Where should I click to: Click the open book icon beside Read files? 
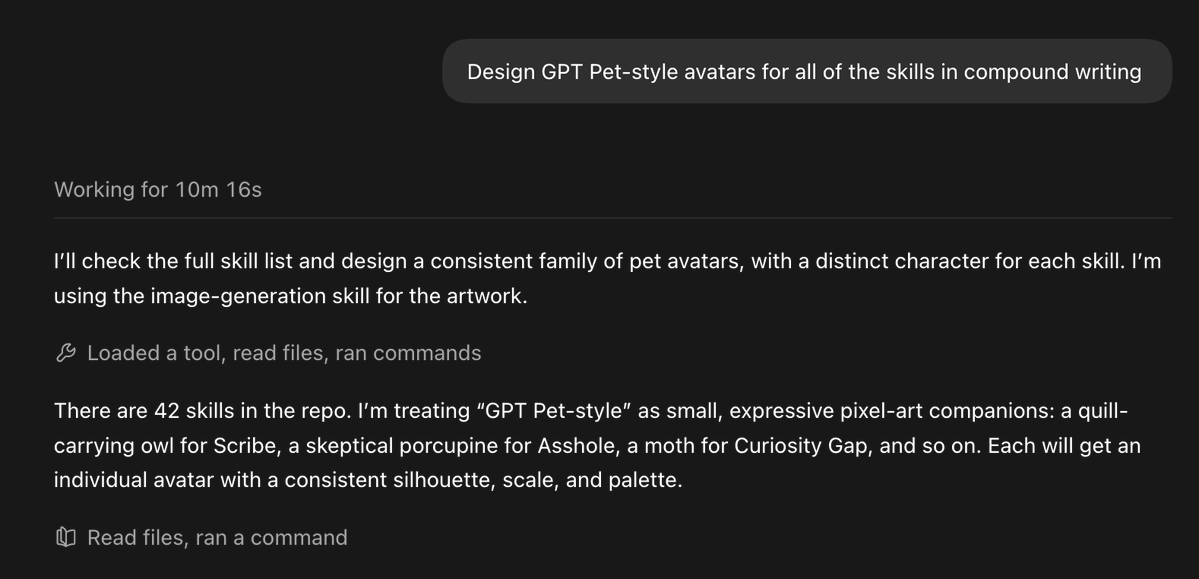click(66, 537)
